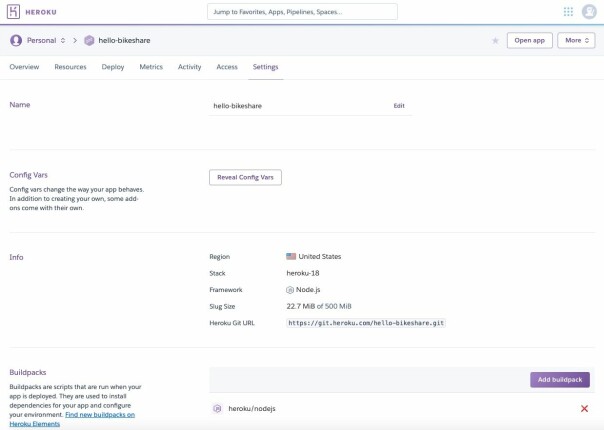Expand the Personal account switcher
This screenshot has height=430, width=604.
(x=46, y=40)
